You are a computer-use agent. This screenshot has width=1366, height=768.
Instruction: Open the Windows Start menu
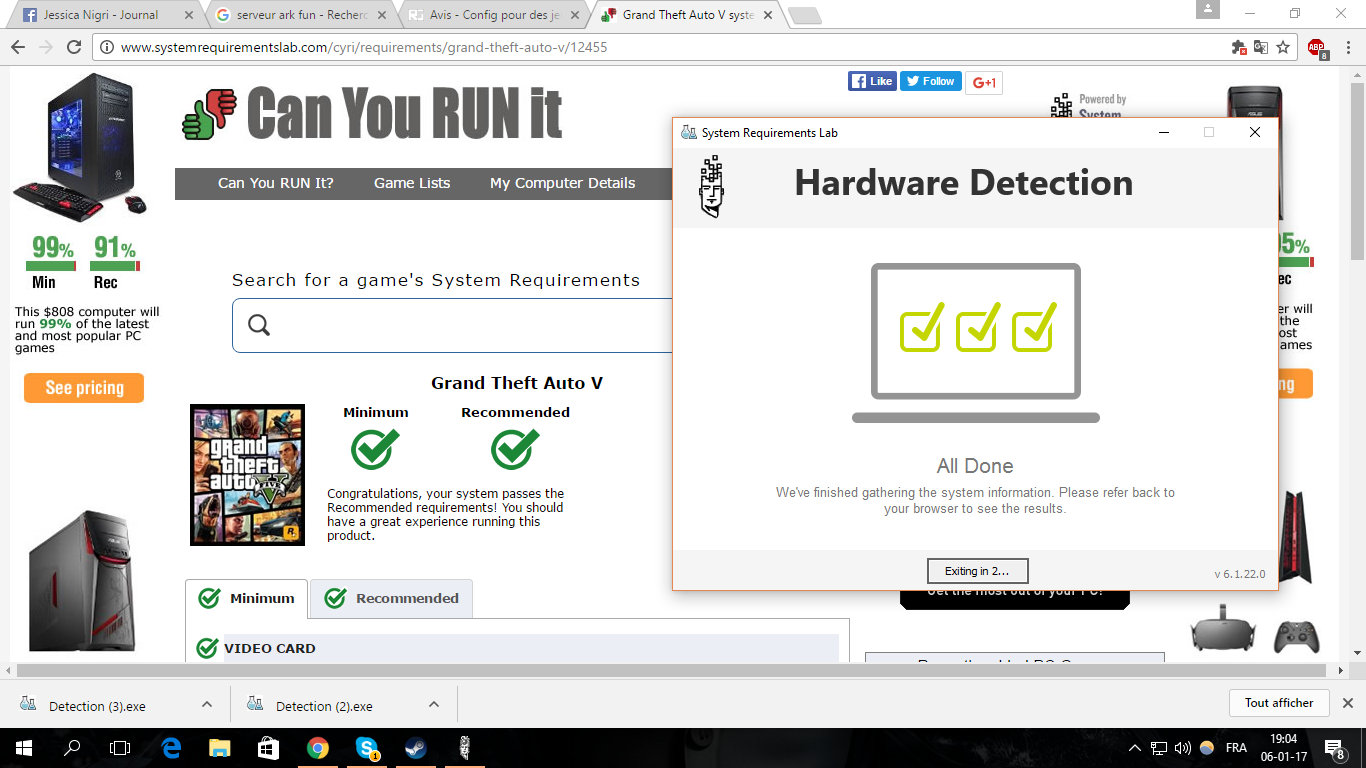point(23,747)
